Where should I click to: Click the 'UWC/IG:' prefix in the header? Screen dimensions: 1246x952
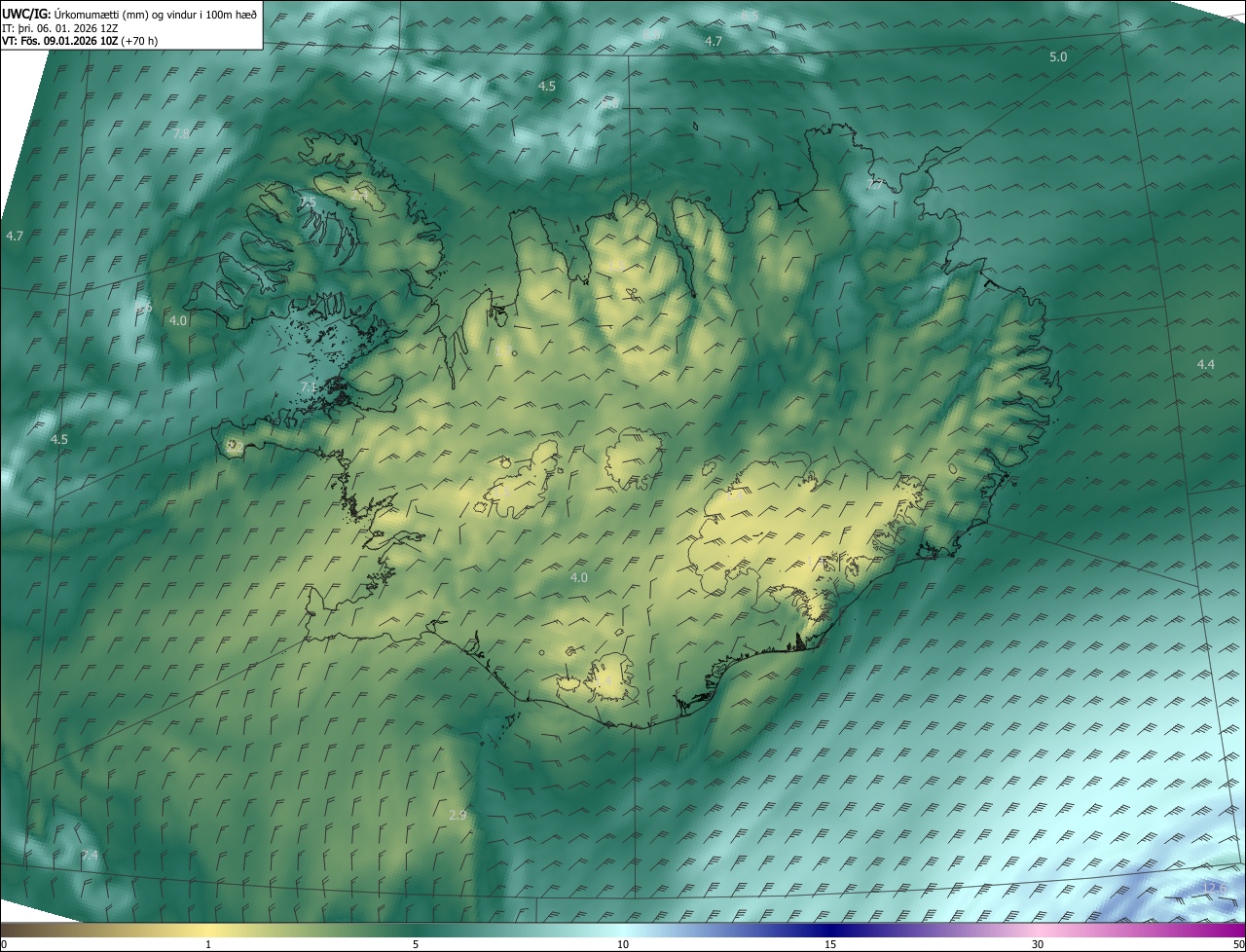26,14
